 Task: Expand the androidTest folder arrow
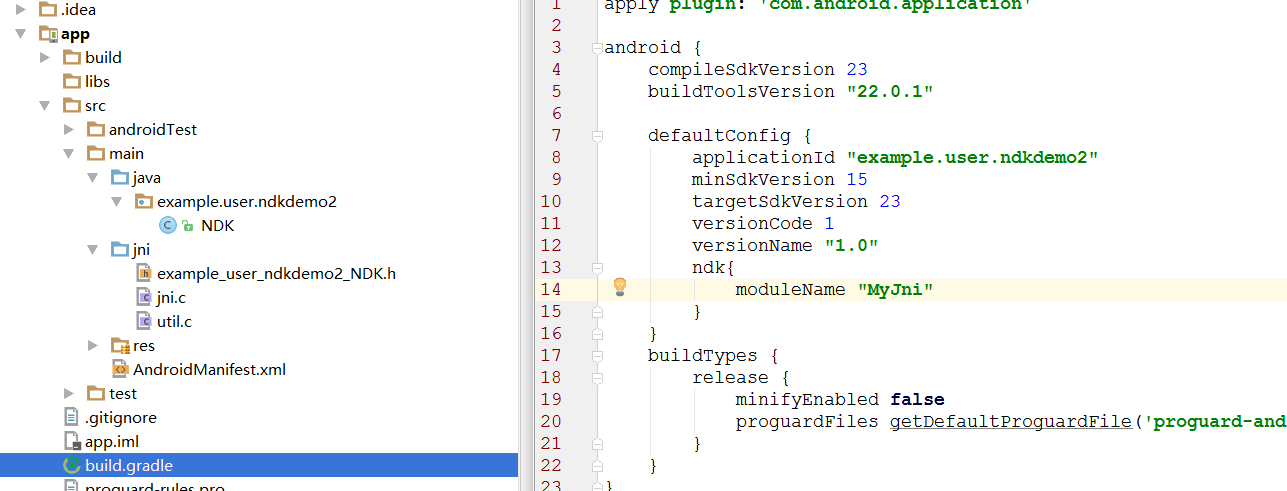(x=69, y=130)
